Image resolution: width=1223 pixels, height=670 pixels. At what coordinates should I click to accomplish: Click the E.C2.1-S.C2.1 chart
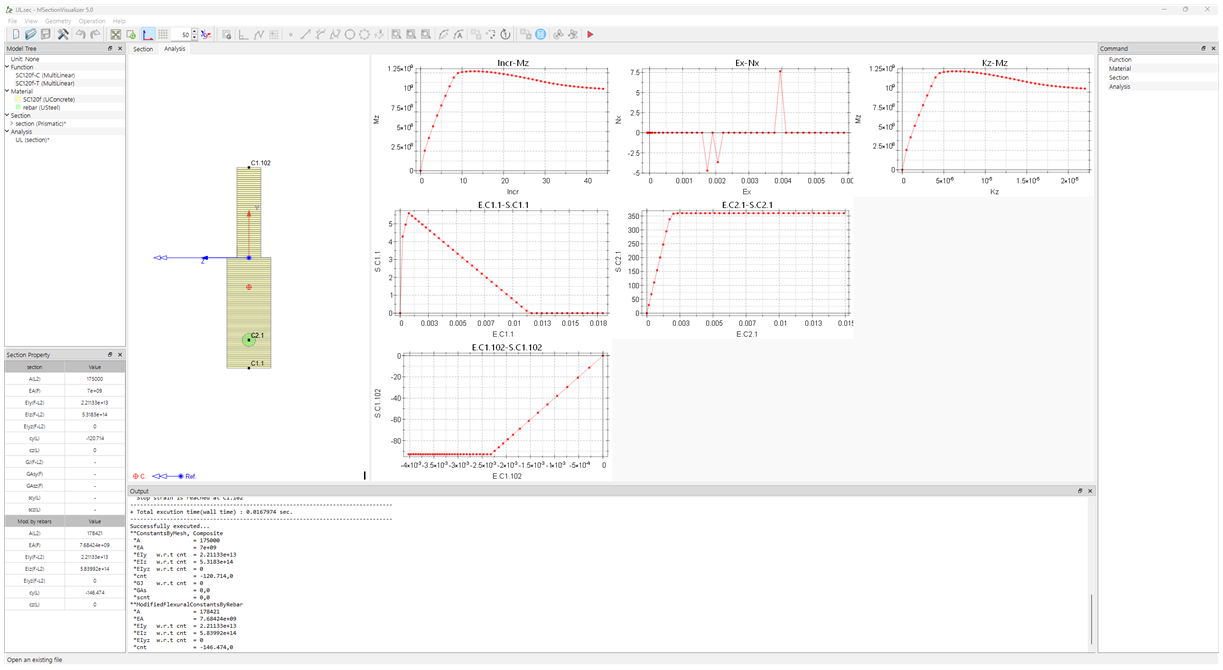coord(733,267)
